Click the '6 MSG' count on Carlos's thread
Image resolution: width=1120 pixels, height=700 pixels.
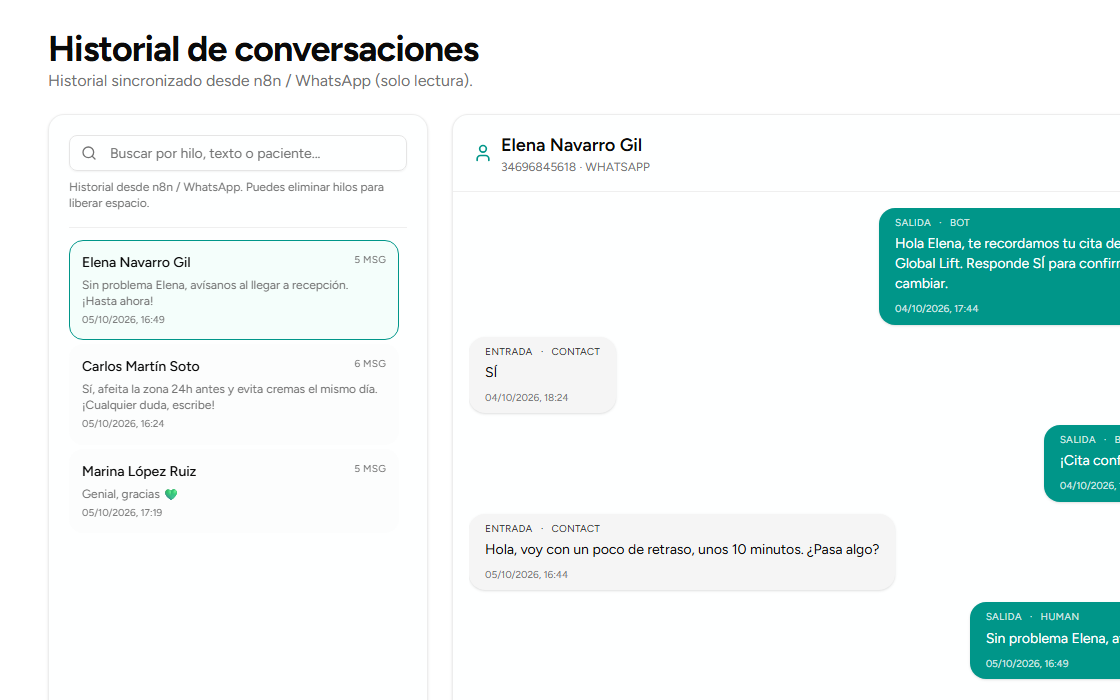point(370,364)
